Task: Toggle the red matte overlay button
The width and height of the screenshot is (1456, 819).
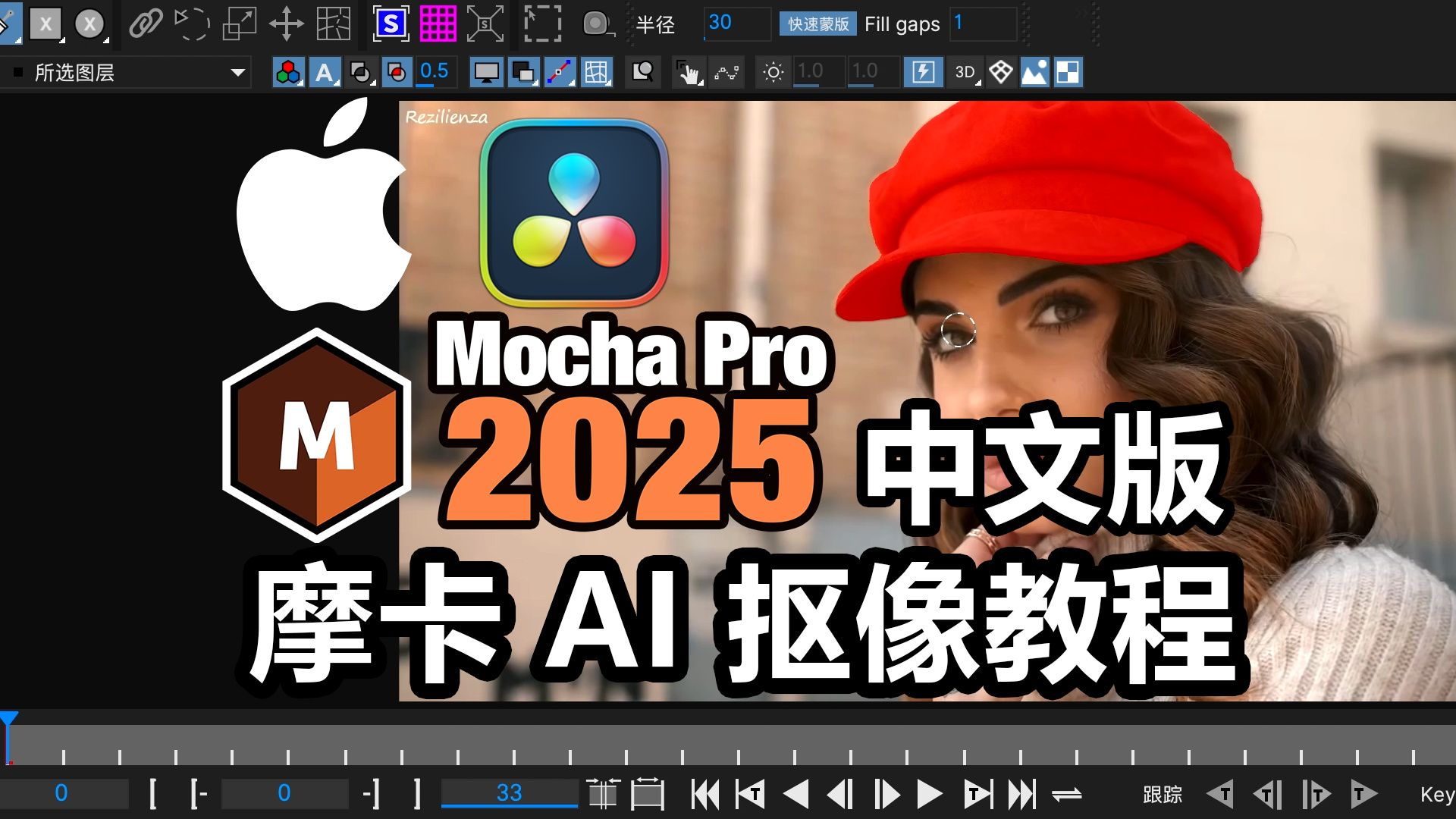Action: [x=397, y=73]
